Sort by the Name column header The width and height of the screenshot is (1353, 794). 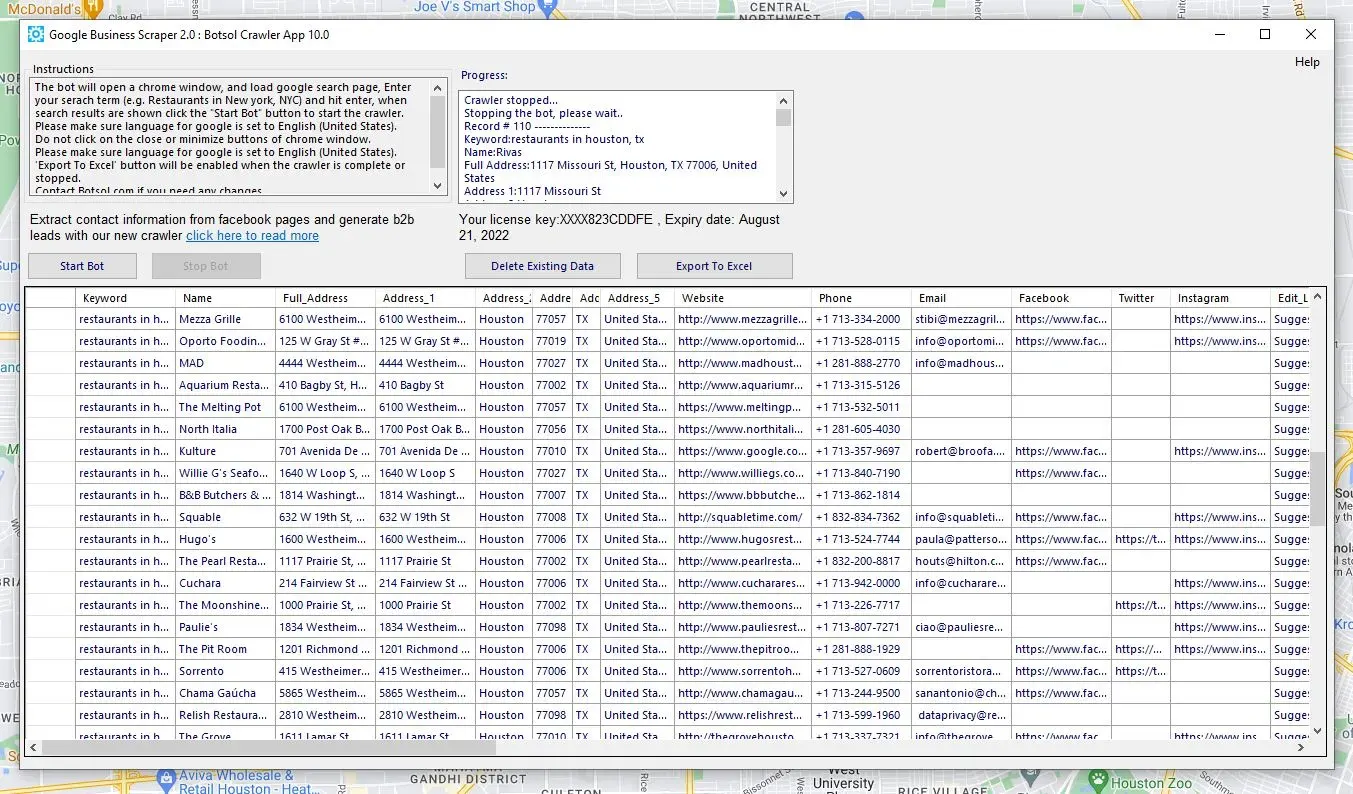226,298
